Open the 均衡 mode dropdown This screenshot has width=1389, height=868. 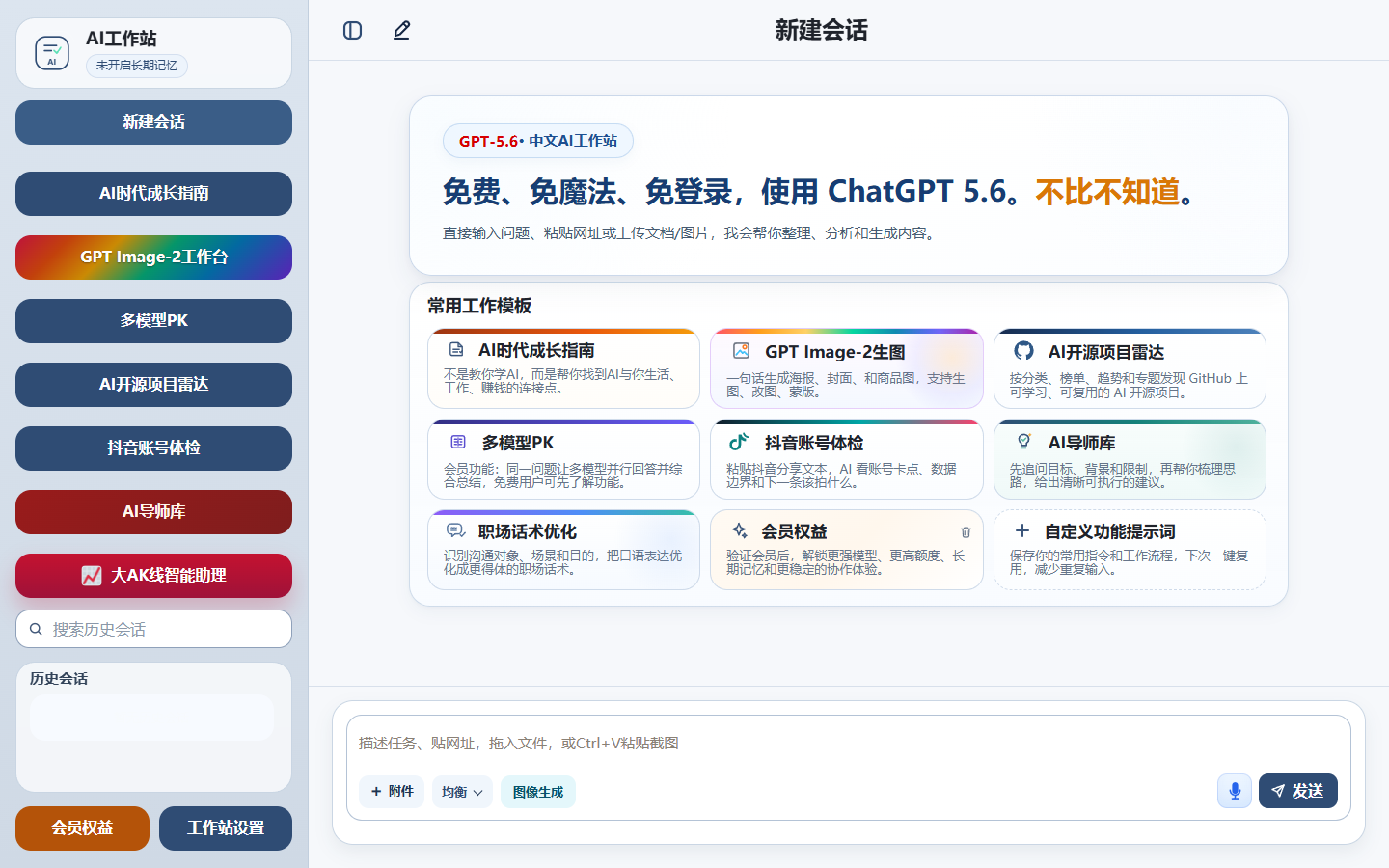point(462,792)
